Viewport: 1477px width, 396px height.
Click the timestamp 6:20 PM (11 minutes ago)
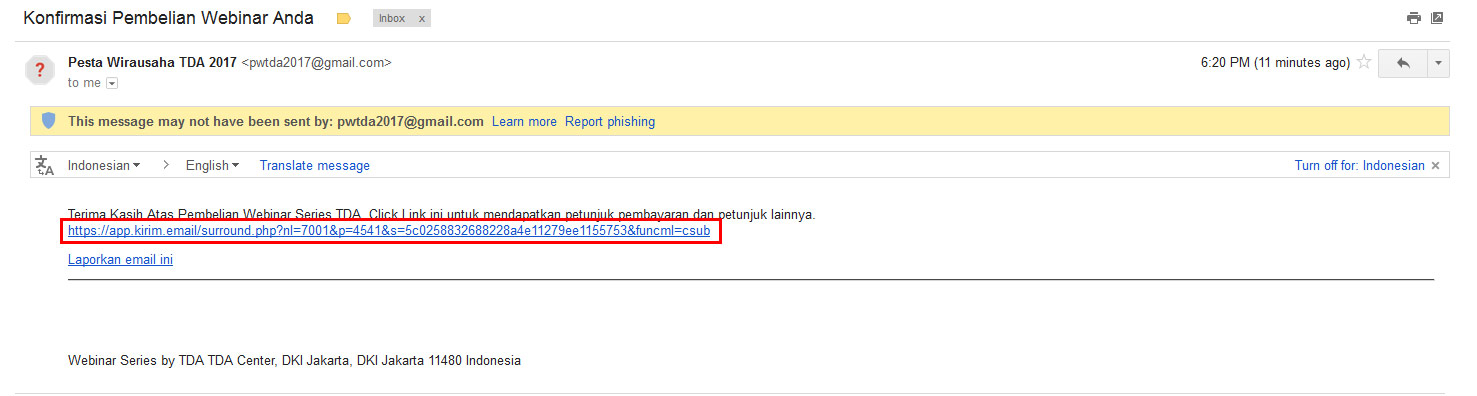pos(1275,62)
